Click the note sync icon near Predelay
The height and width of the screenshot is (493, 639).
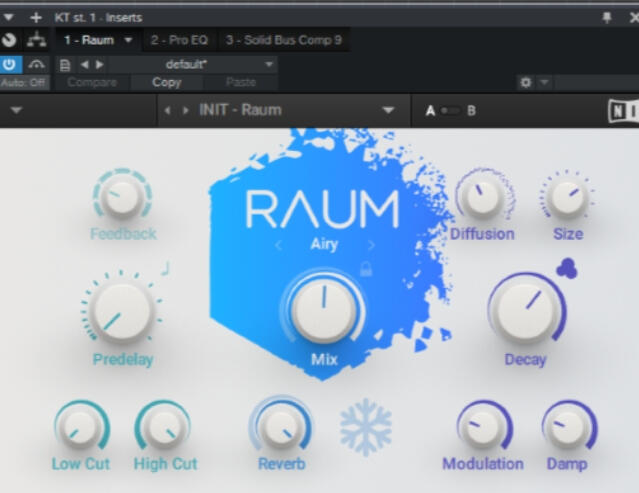pos(166,267)
